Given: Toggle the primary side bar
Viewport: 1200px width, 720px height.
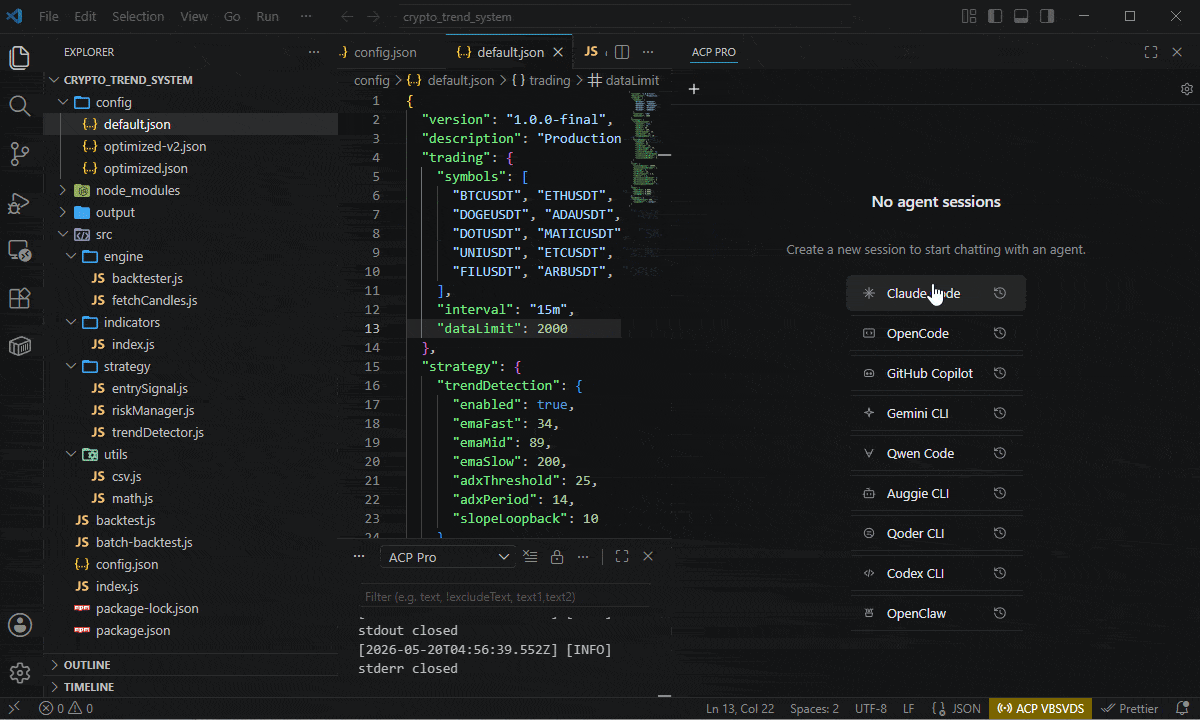Looking at the screenshot, I should 995,16.
